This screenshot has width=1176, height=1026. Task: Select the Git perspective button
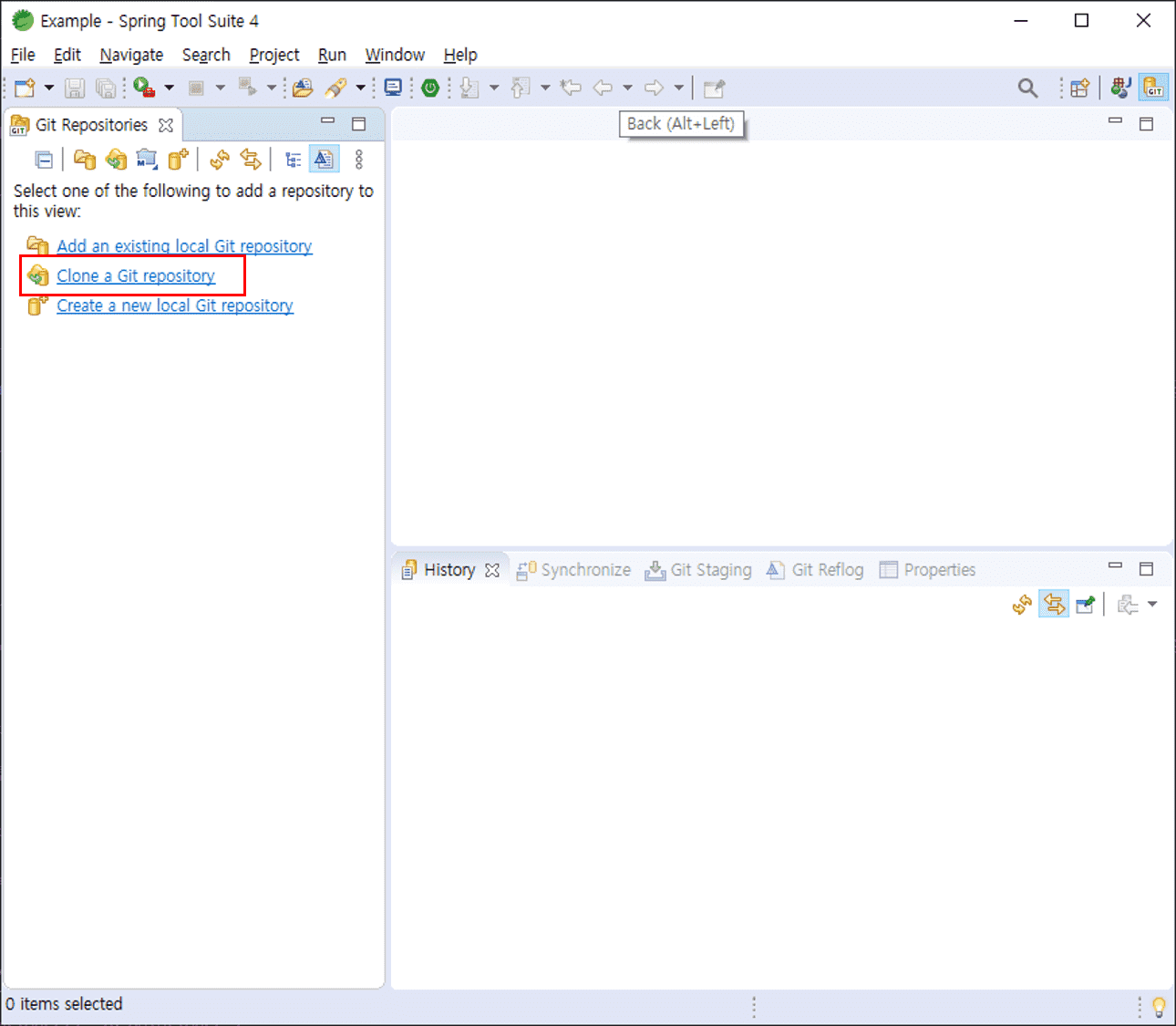click(1154, 88)
